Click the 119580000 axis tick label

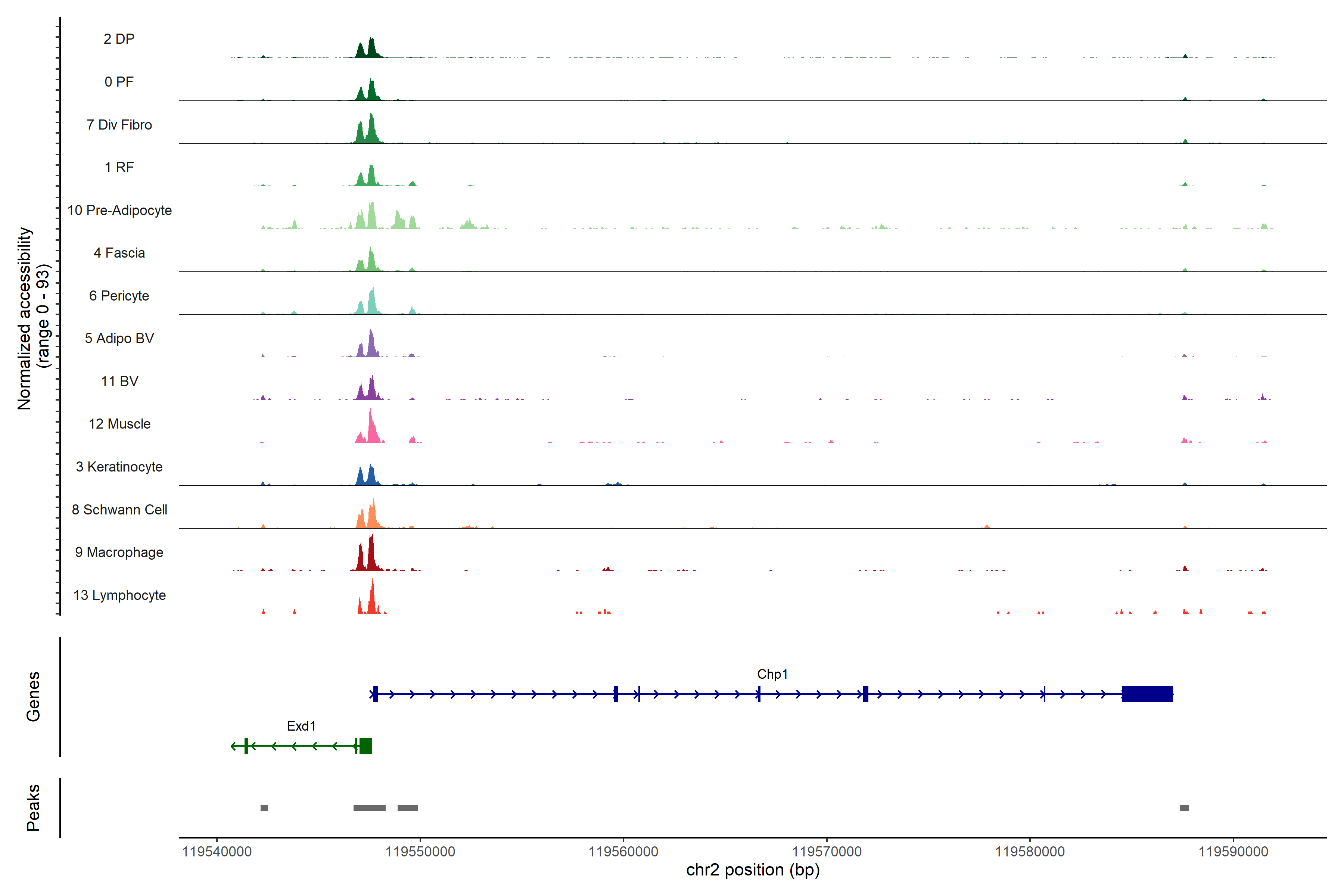tap(1030, 852)
